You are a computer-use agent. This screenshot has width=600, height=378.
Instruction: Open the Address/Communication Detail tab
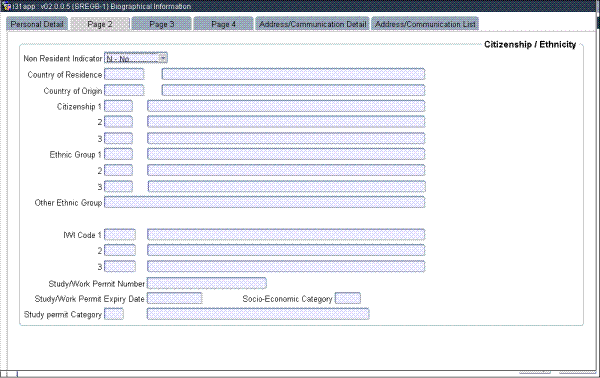(312, 24)
